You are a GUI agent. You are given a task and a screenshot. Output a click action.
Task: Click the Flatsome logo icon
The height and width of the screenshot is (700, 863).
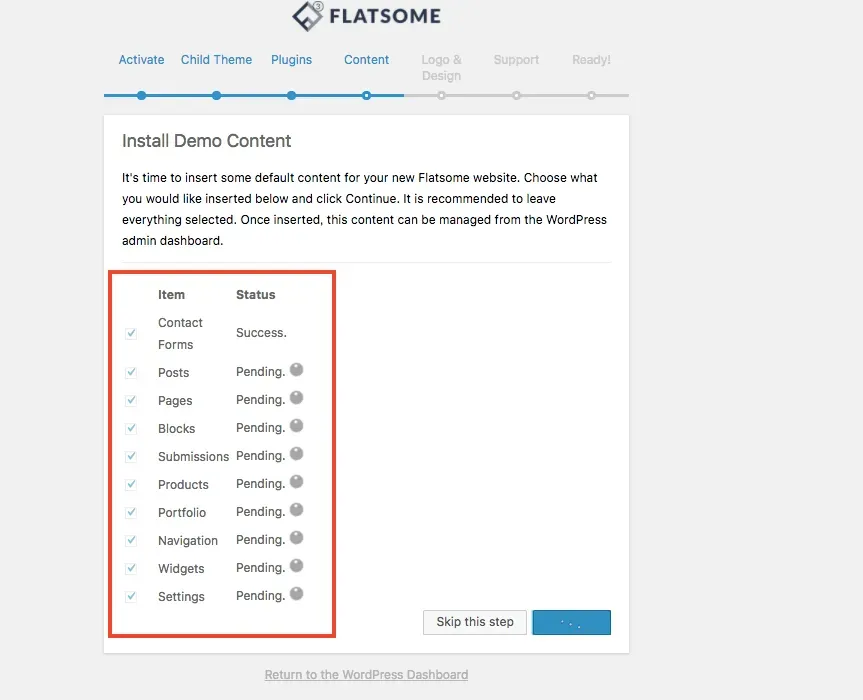click(307, 16)
